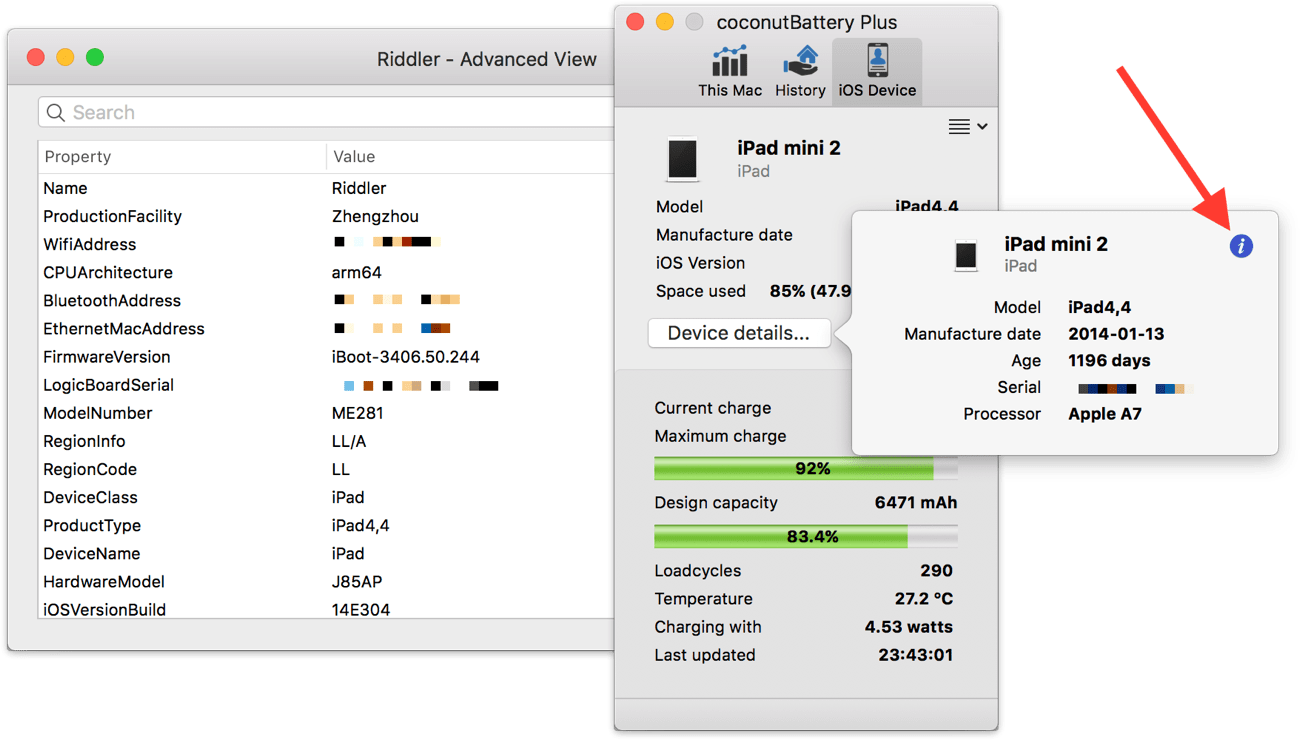Click the iPad mini 2 title in popover
Screen dimensions: 1300x740
click(x=1056, y=244)
